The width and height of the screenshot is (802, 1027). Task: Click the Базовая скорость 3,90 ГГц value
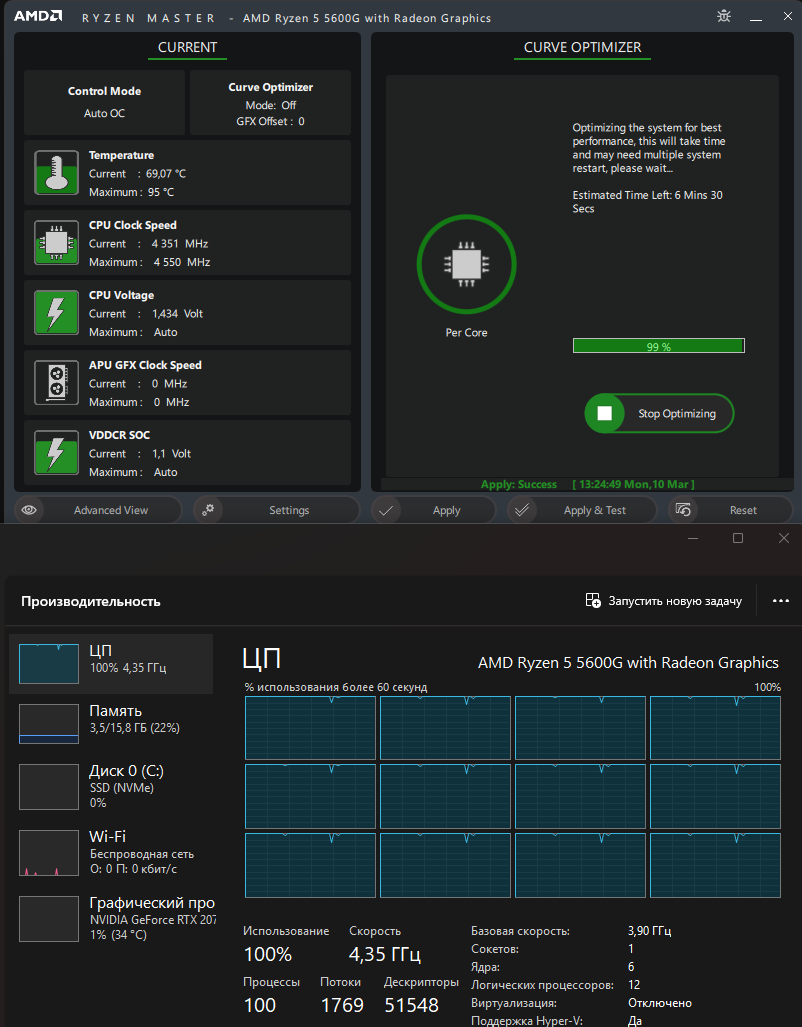click(x=649, y=931)
